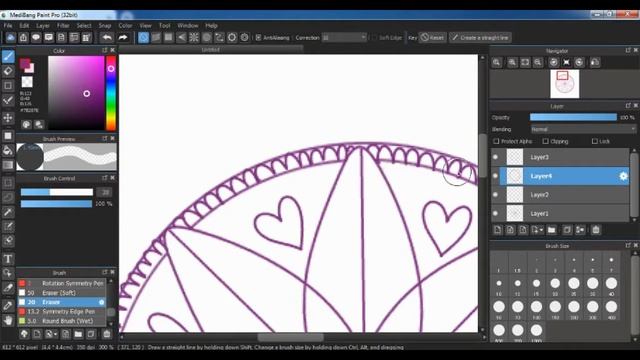The height and width of the screenshot is (360, 640).
Task: Open the add-layer dropdown arrow in Layer panel
Action: click(541, 230)
